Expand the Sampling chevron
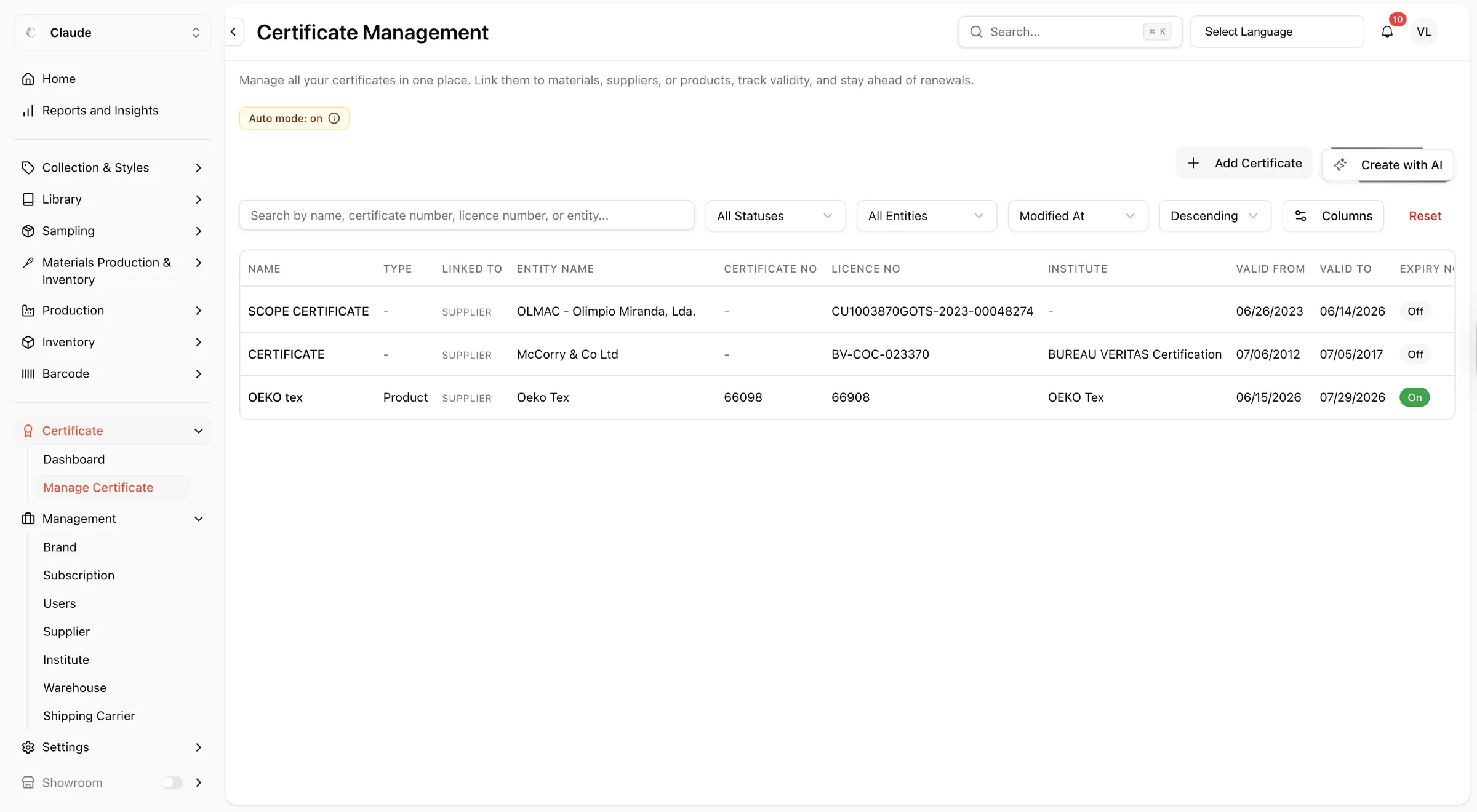Image resolution: width=1477 pixels, height=812 pixels. [x=198, y=231]
